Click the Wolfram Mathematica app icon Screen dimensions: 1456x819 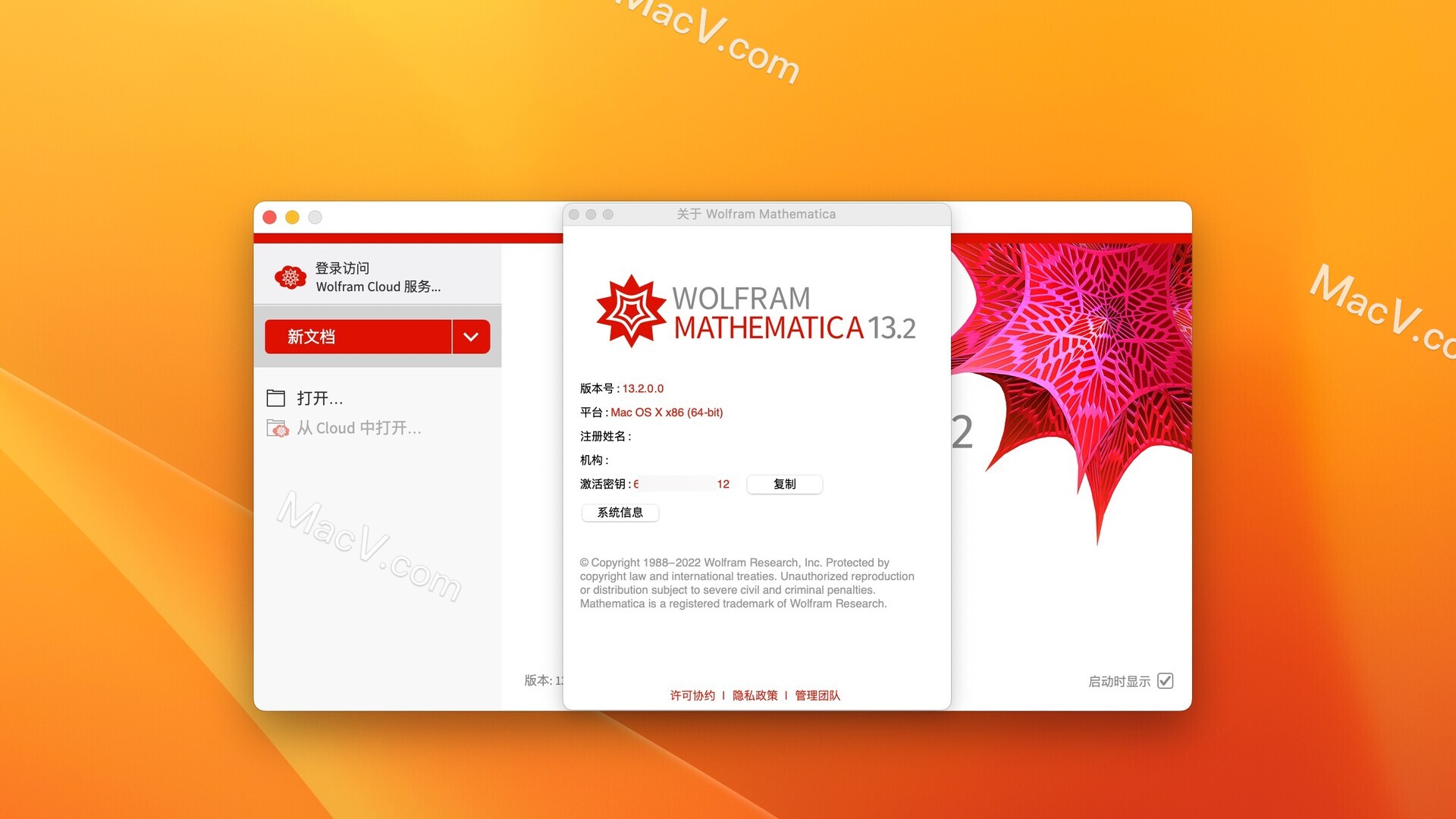[x=632, y=304]
